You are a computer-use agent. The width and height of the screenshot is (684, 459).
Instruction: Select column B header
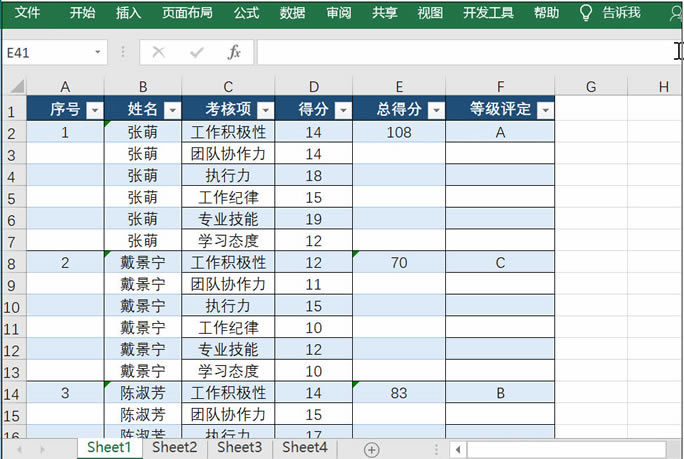pyautogui.click(x=143, y=86)
